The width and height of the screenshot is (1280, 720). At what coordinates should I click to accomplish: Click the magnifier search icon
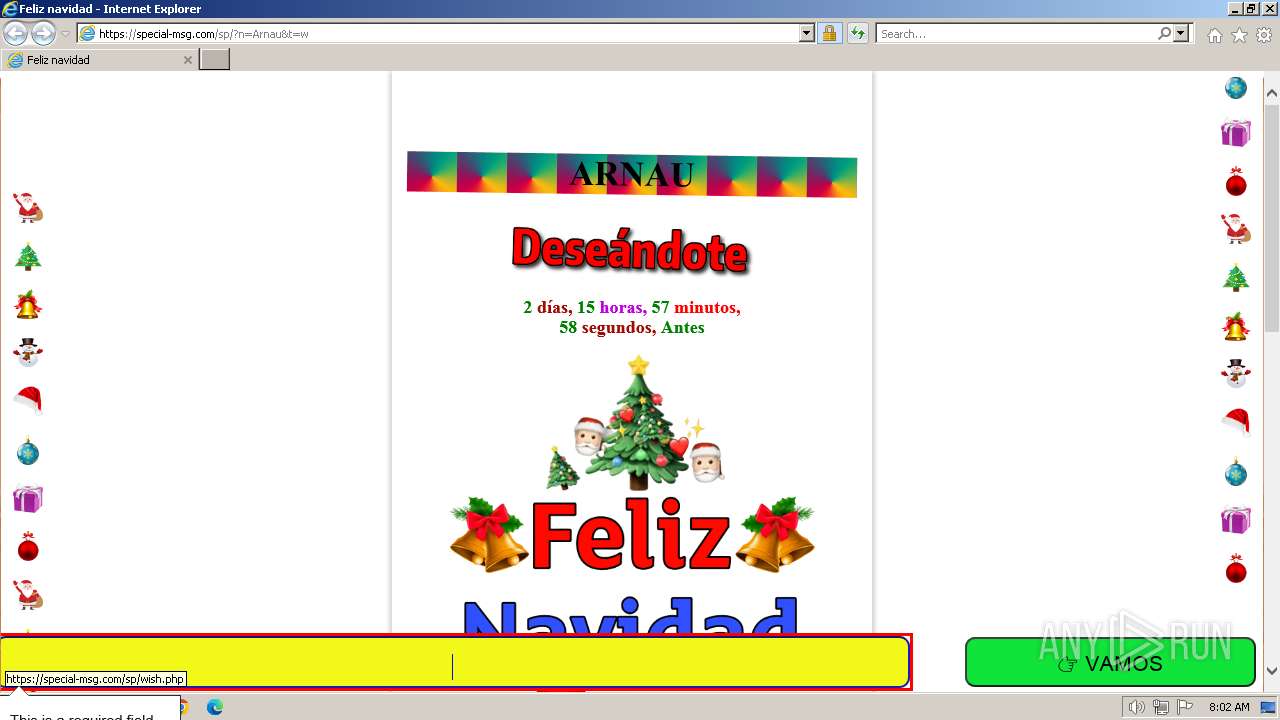point(1164,34)
